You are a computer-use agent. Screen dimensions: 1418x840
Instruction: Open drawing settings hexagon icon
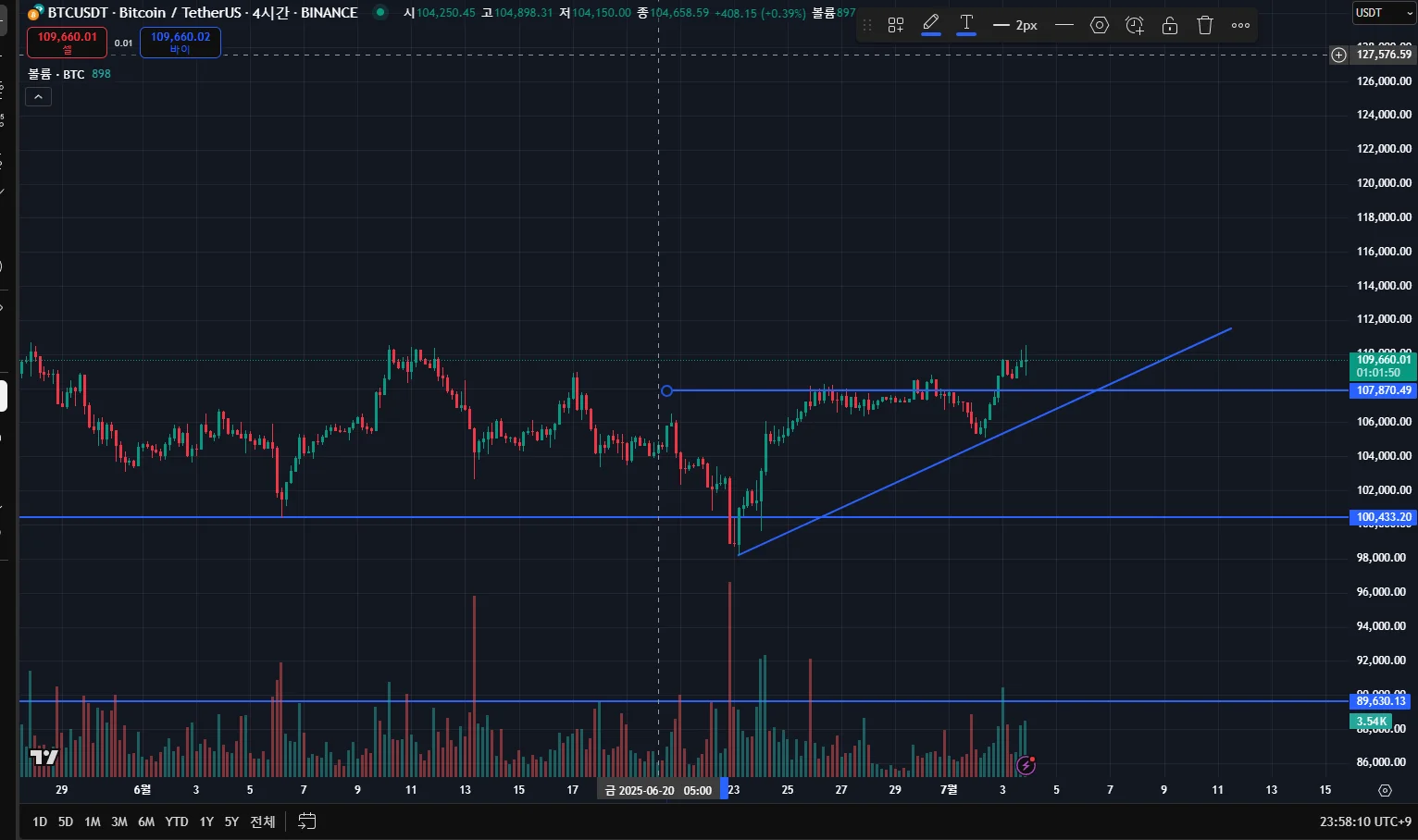pyautogui.click(x=1100, y=25)
